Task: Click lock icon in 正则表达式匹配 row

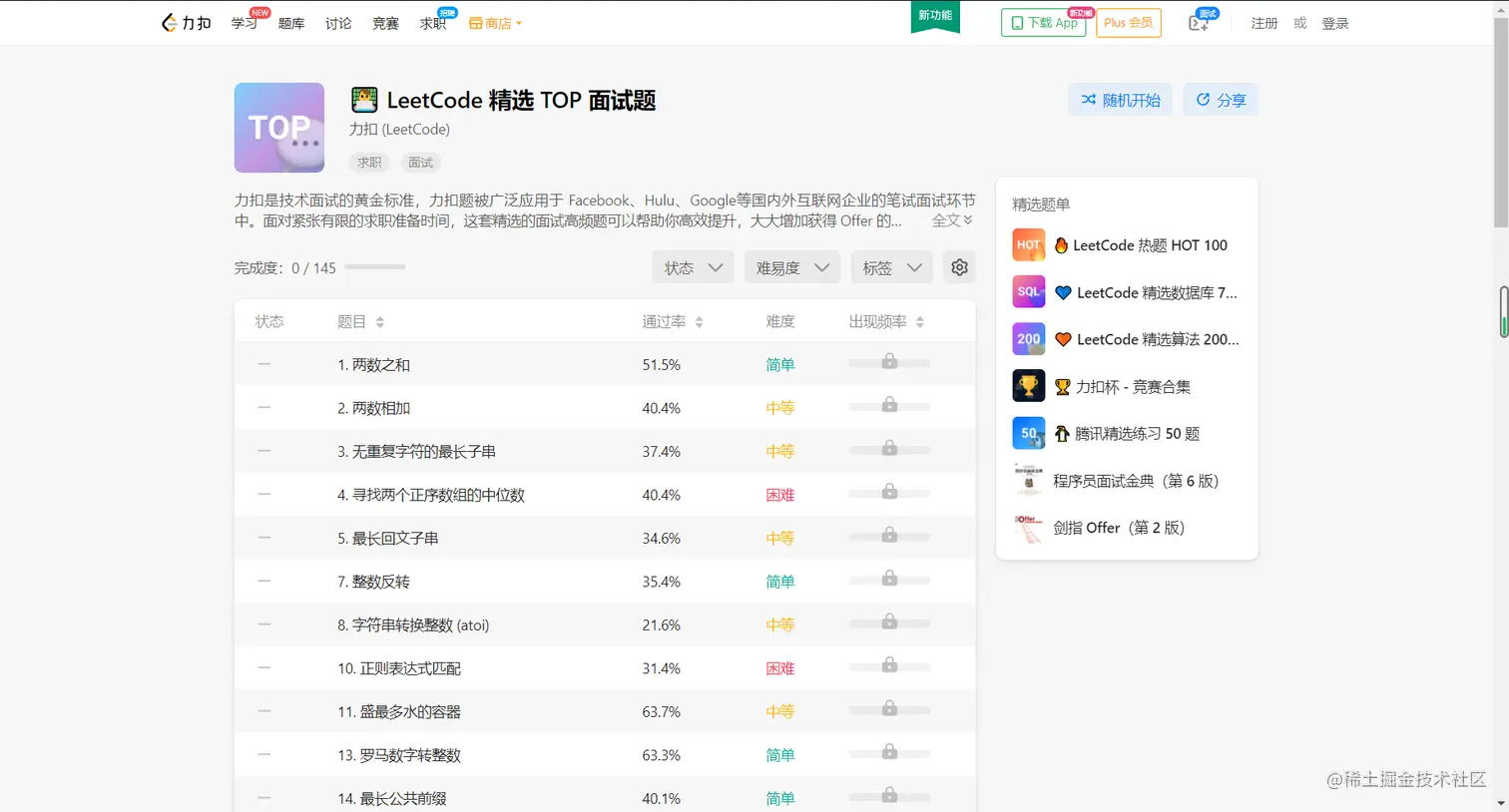Action: (x=889, y=664)
